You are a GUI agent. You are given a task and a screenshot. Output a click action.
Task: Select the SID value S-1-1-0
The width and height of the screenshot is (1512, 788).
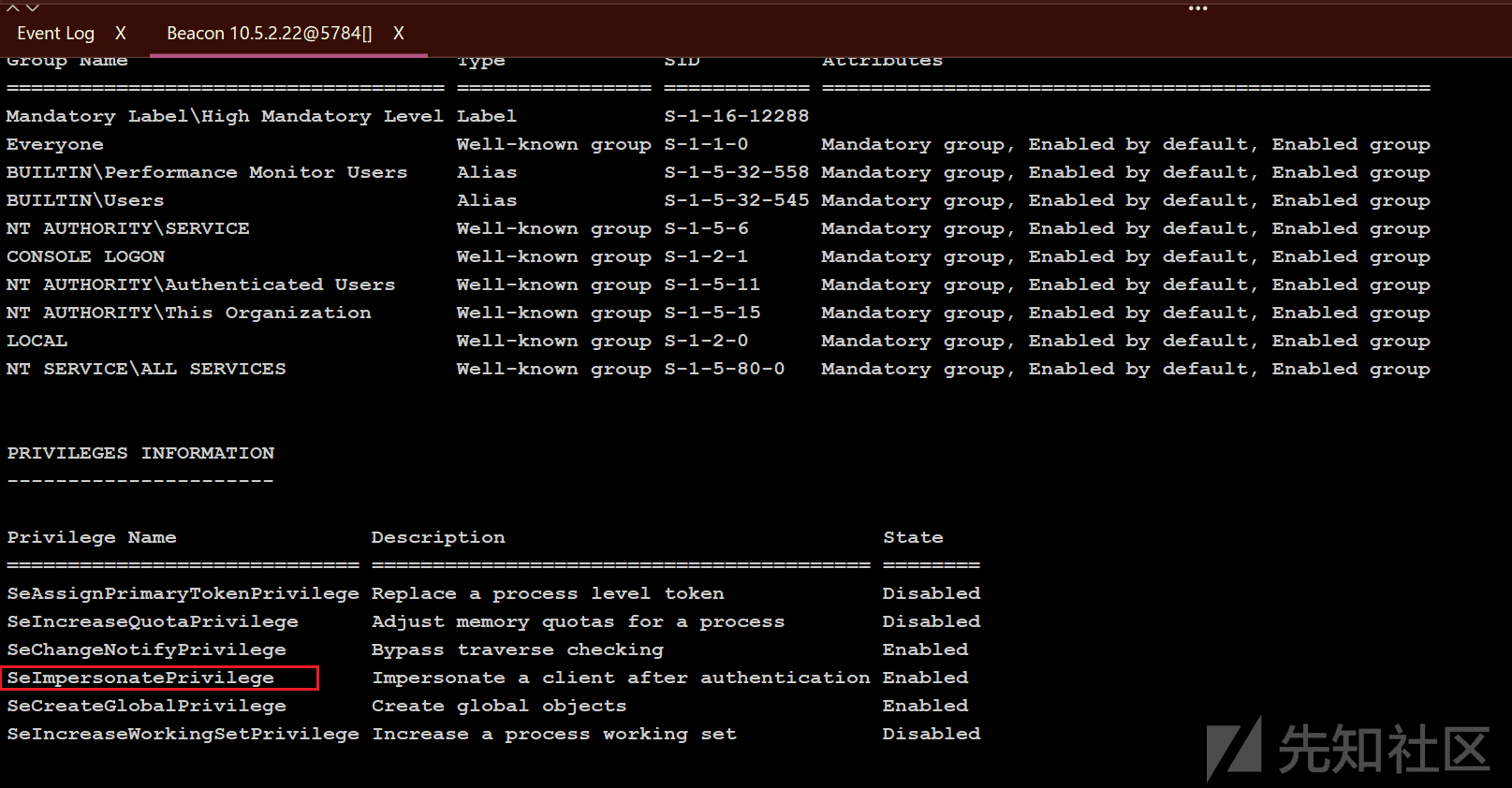click(706, 144)
